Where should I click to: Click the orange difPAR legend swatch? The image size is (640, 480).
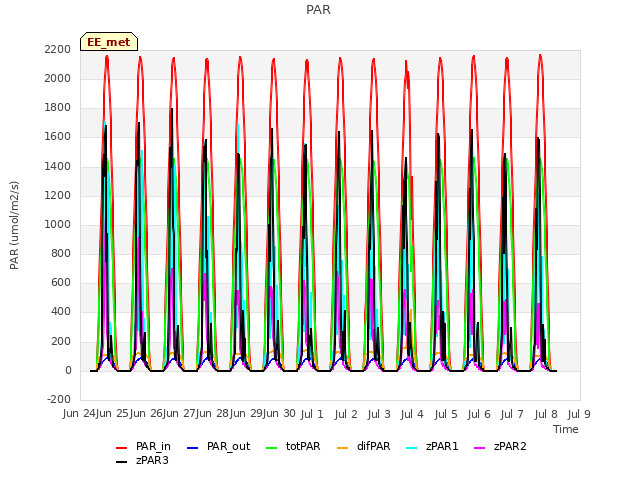point(342,448)
